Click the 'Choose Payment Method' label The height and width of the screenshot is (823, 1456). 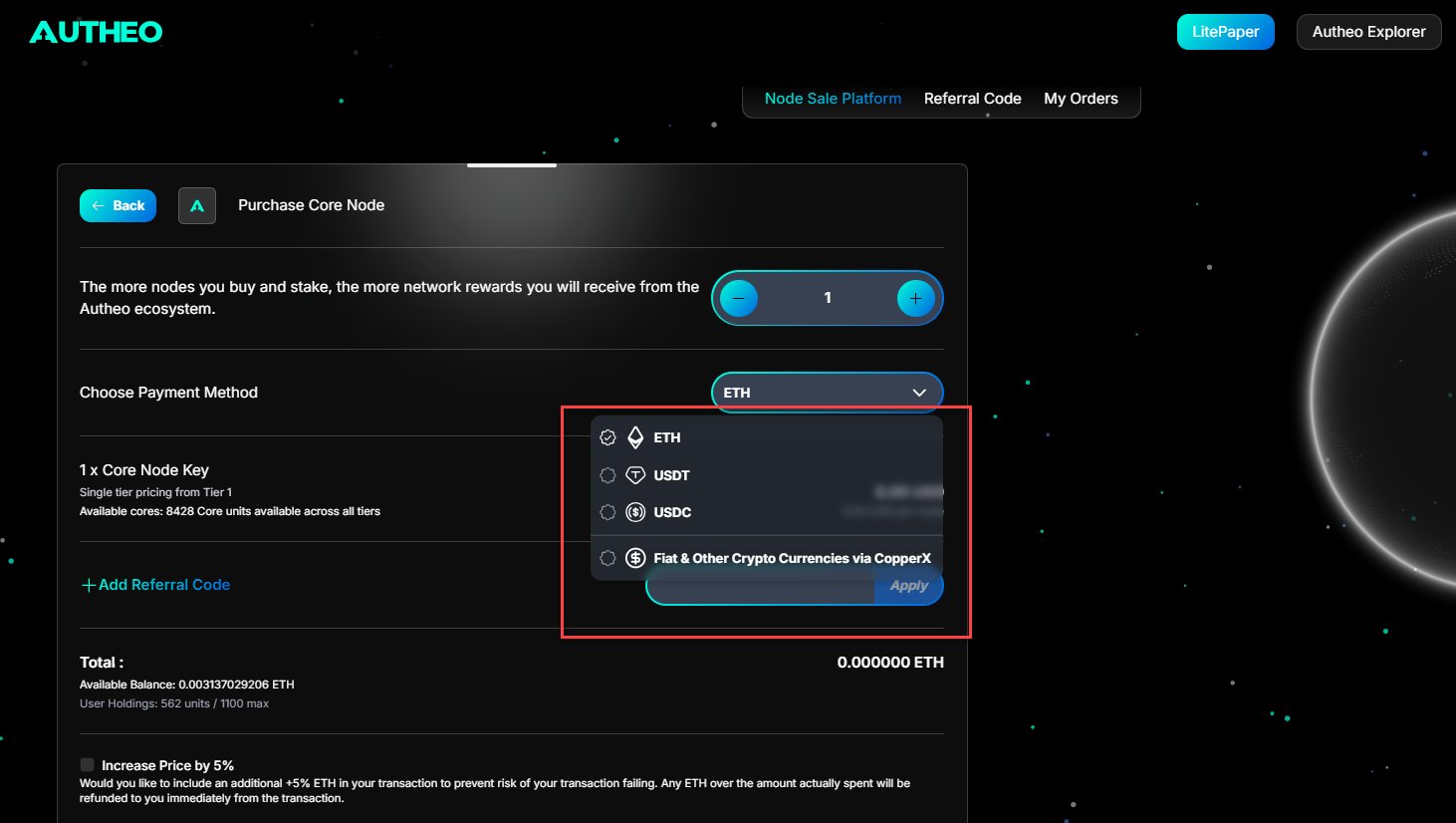pos(168,393)
